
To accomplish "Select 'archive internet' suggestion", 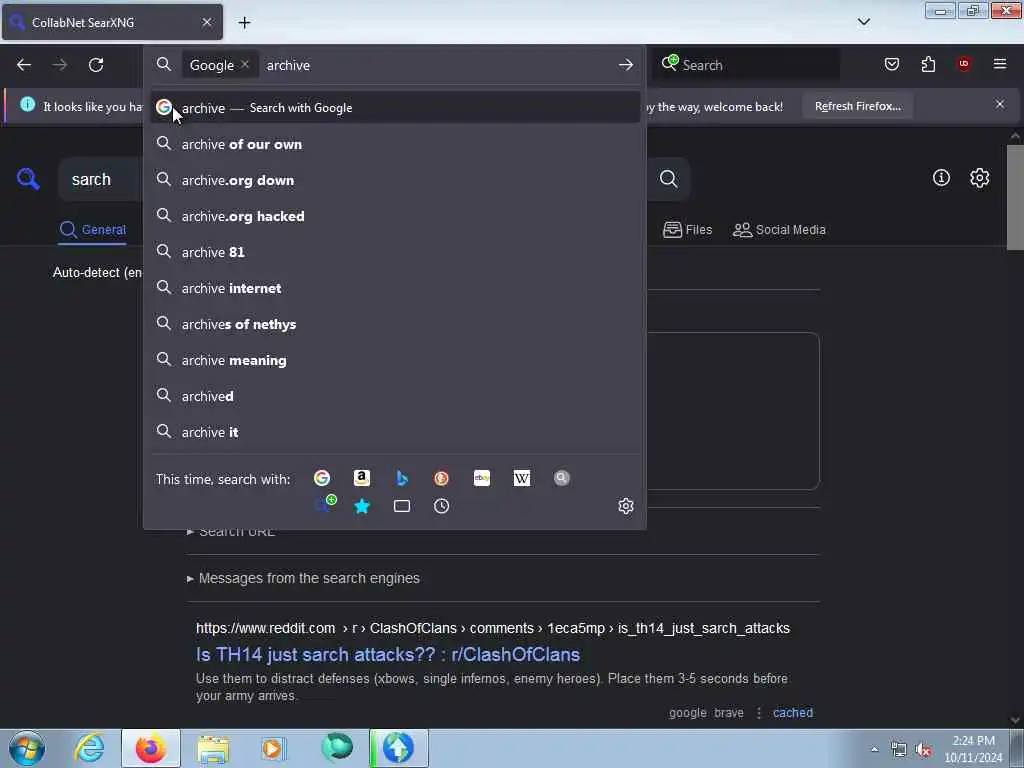I will (395, 288).
